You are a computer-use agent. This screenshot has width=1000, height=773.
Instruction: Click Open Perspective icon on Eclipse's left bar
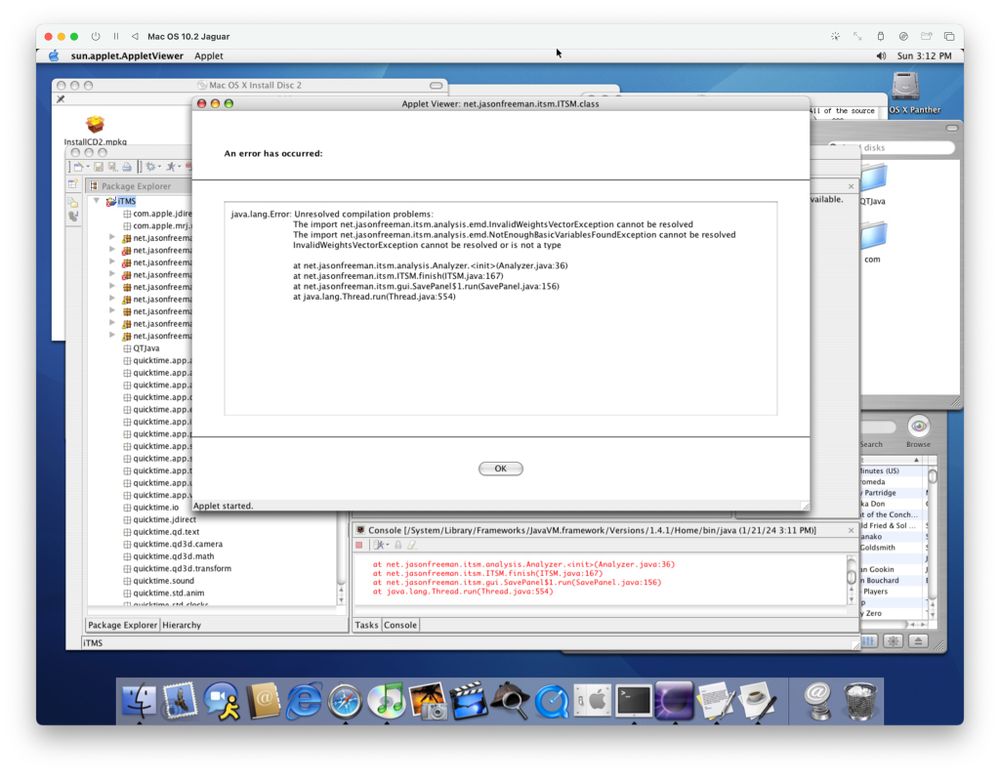[x=73, y=184]
